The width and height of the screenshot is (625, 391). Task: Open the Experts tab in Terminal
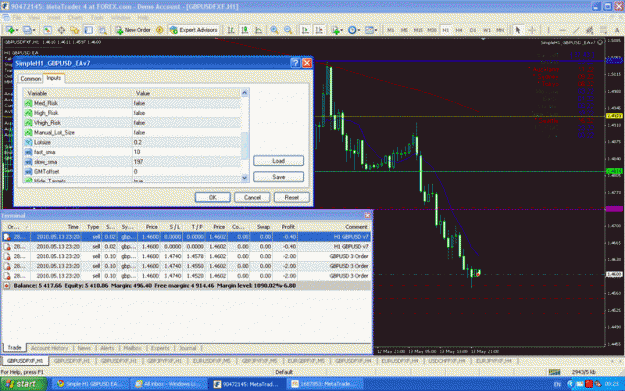point(160,348)
